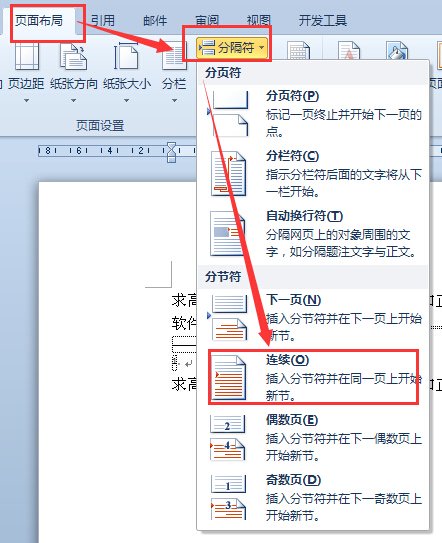Click the watermark icon right of 分隔符

point(298,51)
